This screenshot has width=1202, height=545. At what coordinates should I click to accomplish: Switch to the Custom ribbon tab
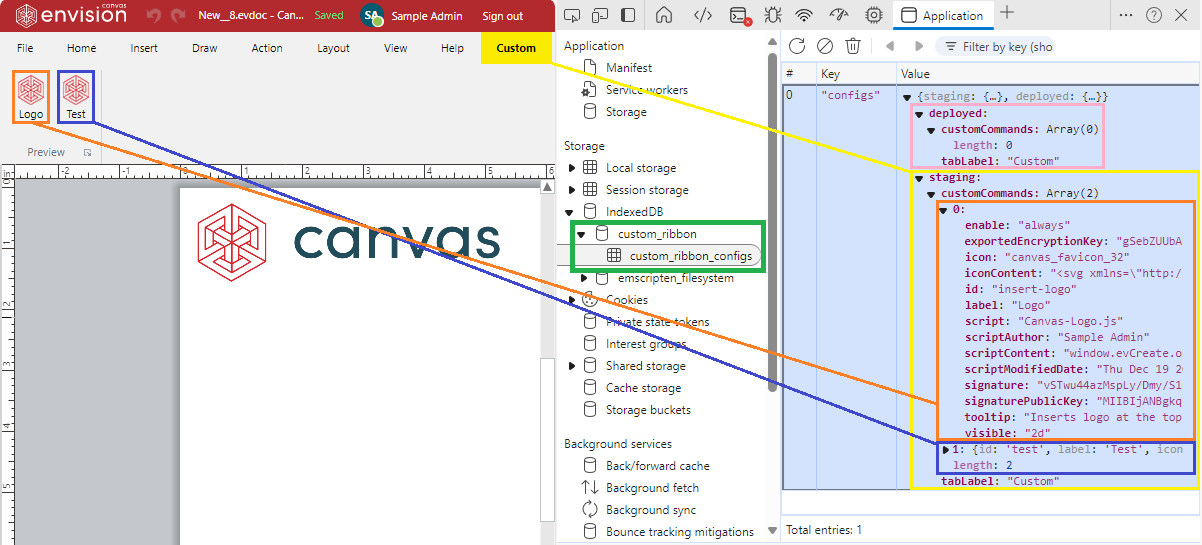(516, 48)
